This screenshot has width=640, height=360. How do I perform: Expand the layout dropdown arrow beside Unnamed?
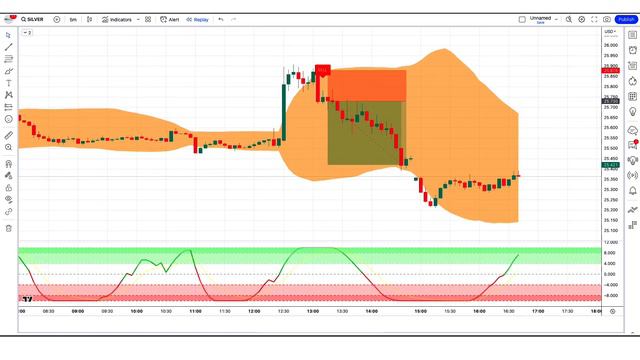[x=556, y=20]
